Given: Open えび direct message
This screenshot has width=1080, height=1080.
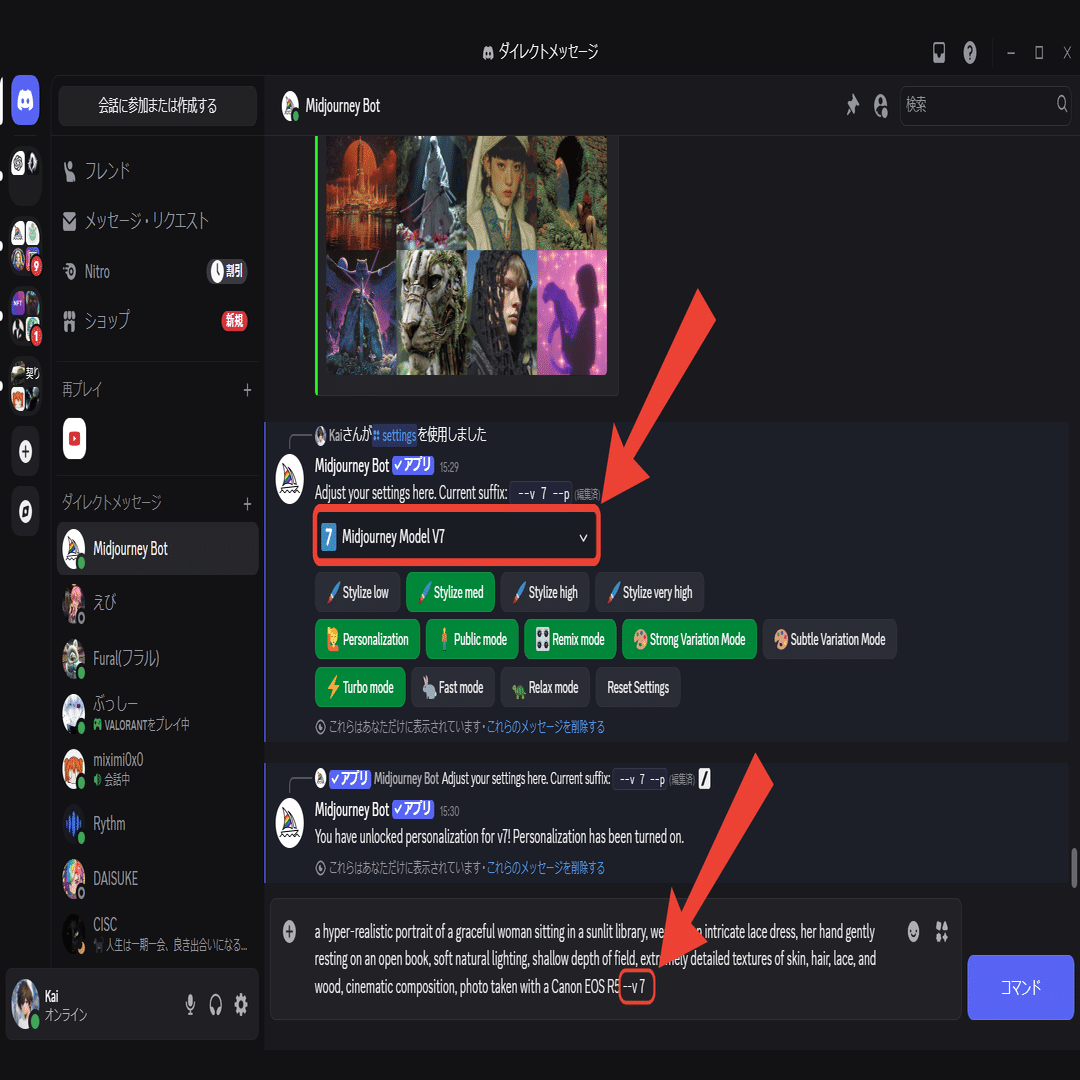Looking at the screenshot, I should click(158, 603).
